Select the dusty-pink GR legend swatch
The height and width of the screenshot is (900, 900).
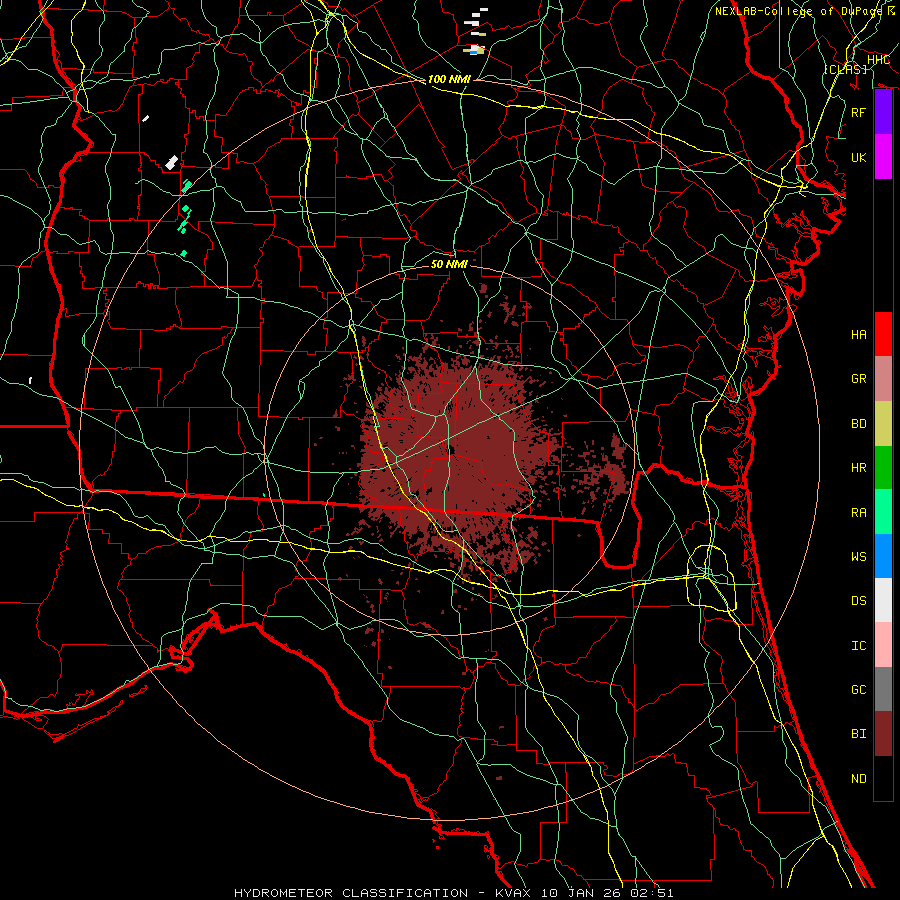(x=883, y=378)
